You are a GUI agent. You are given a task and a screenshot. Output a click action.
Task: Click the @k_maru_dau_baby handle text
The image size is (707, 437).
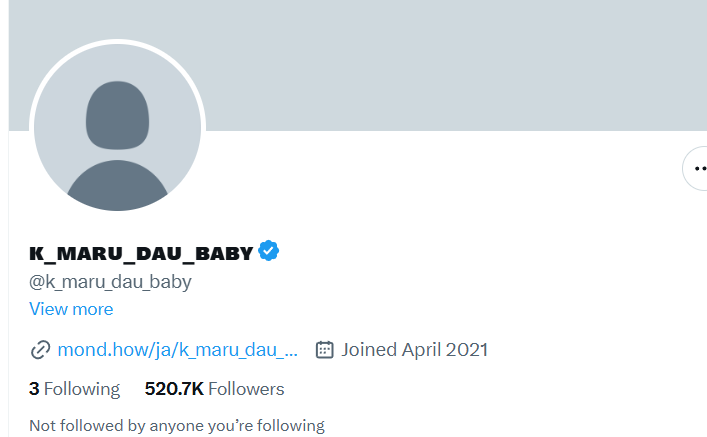(x=110, y=281)
